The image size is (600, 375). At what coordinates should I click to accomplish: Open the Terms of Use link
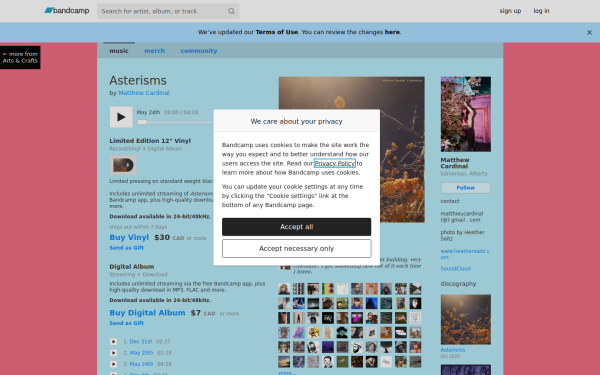[276, 32]
